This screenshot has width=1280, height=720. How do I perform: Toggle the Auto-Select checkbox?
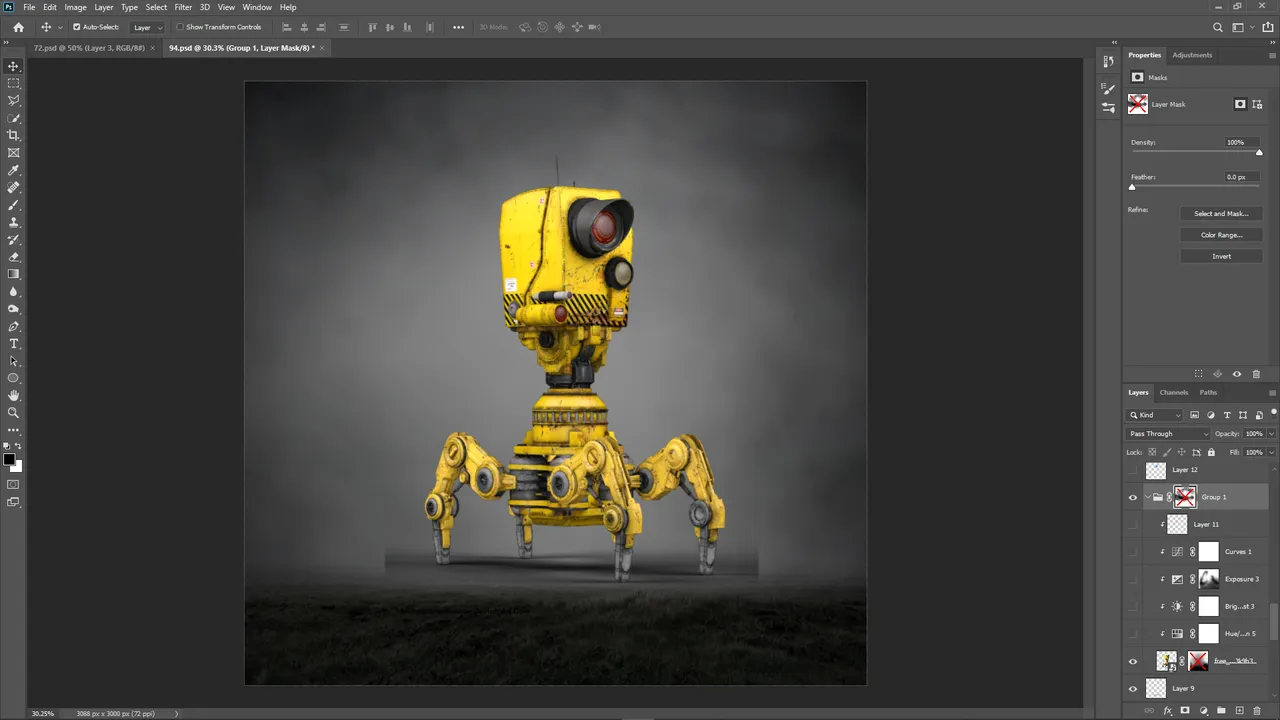tap(76, 27)
